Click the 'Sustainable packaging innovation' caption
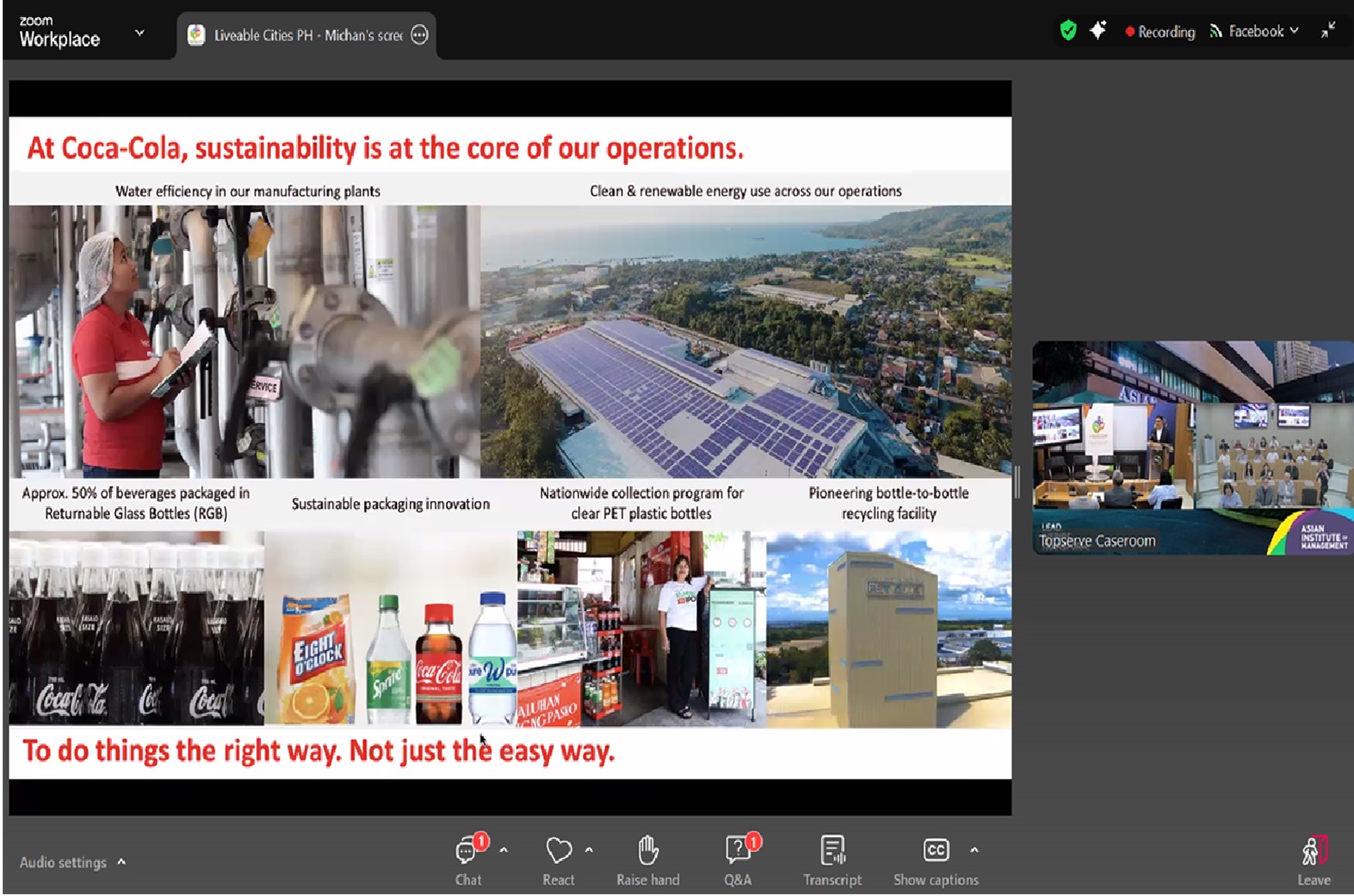This screenshot has width=1354, height=896. 391,504
